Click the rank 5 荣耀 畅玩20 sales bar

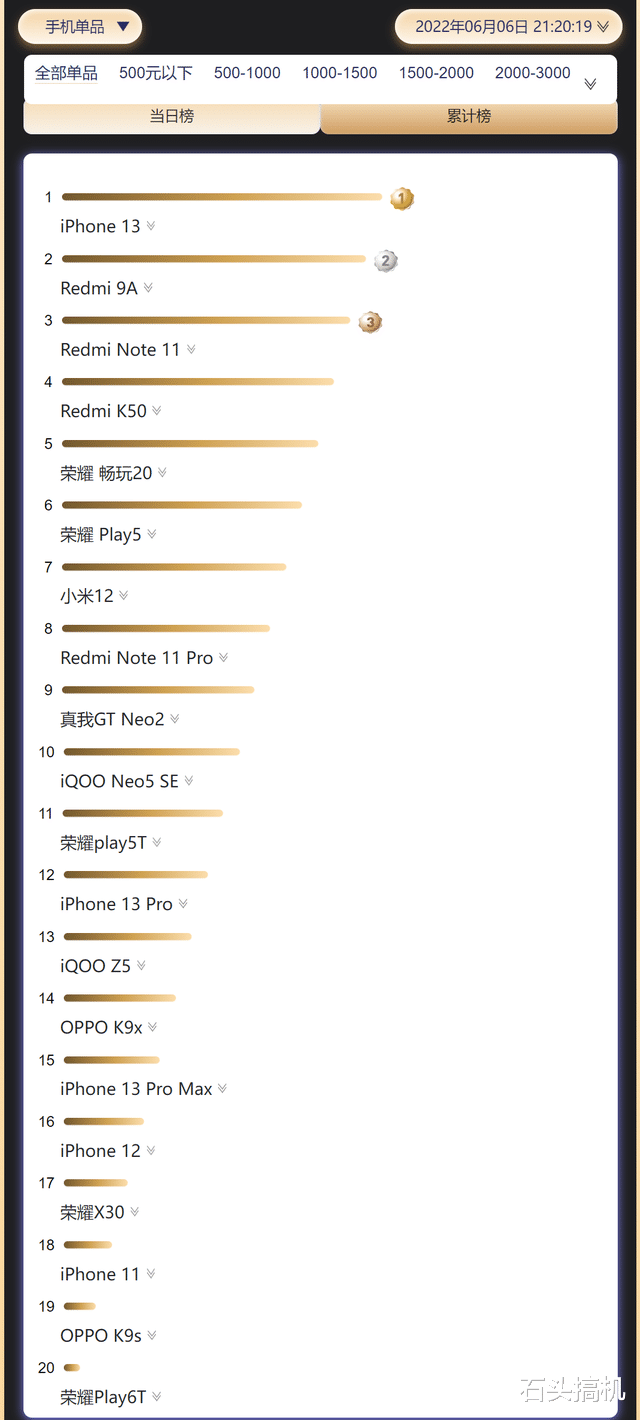pos(190,443)
